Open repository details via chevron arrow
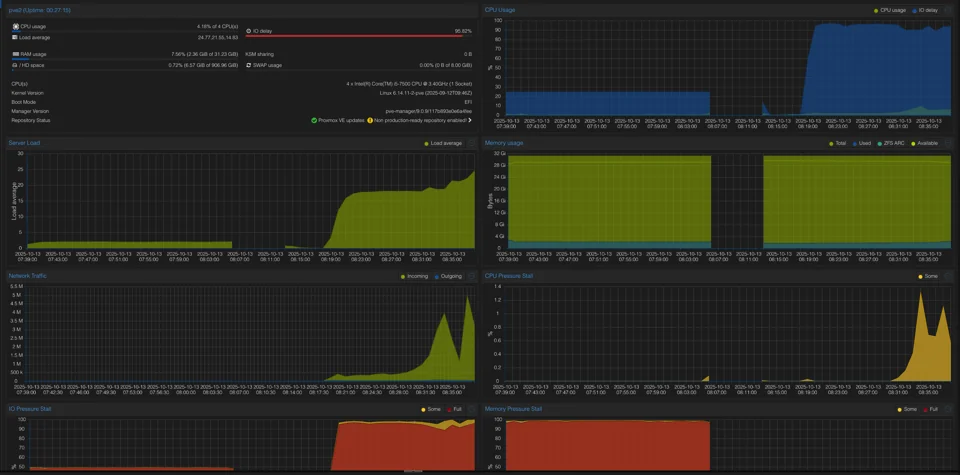 click(x=470, y=121)
